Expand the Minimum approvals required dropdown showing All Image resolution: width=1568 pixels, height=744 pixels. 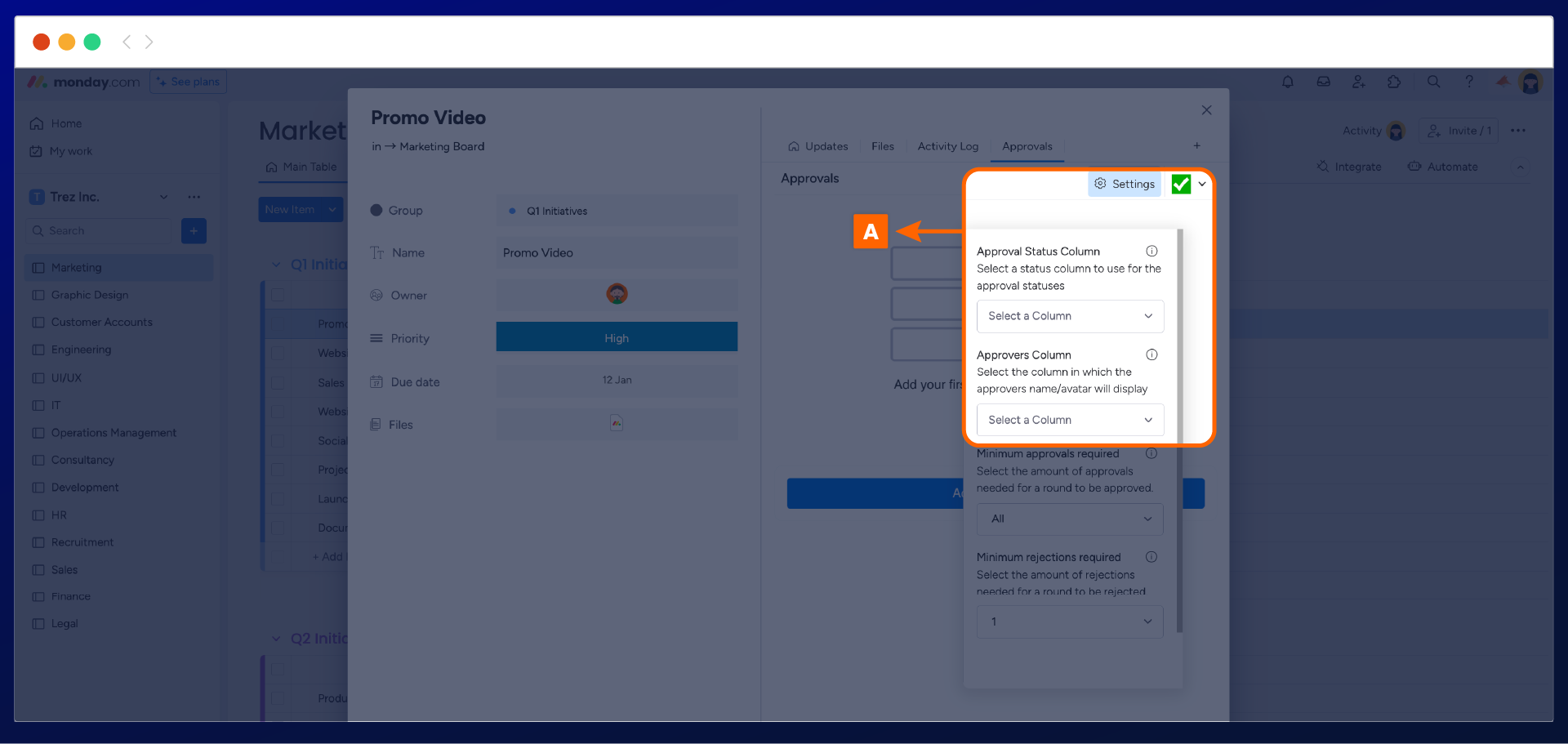click(x=1070, y=519)
